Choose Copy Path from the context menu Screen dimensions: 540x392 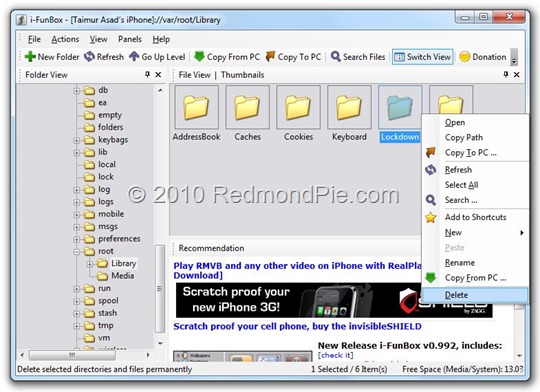coord(464,137)
